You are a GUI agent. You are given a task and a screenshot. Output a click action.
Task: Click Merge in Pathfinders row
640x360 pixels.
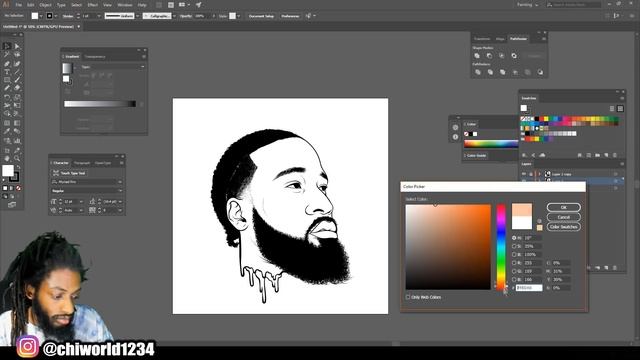pos(502,72)
